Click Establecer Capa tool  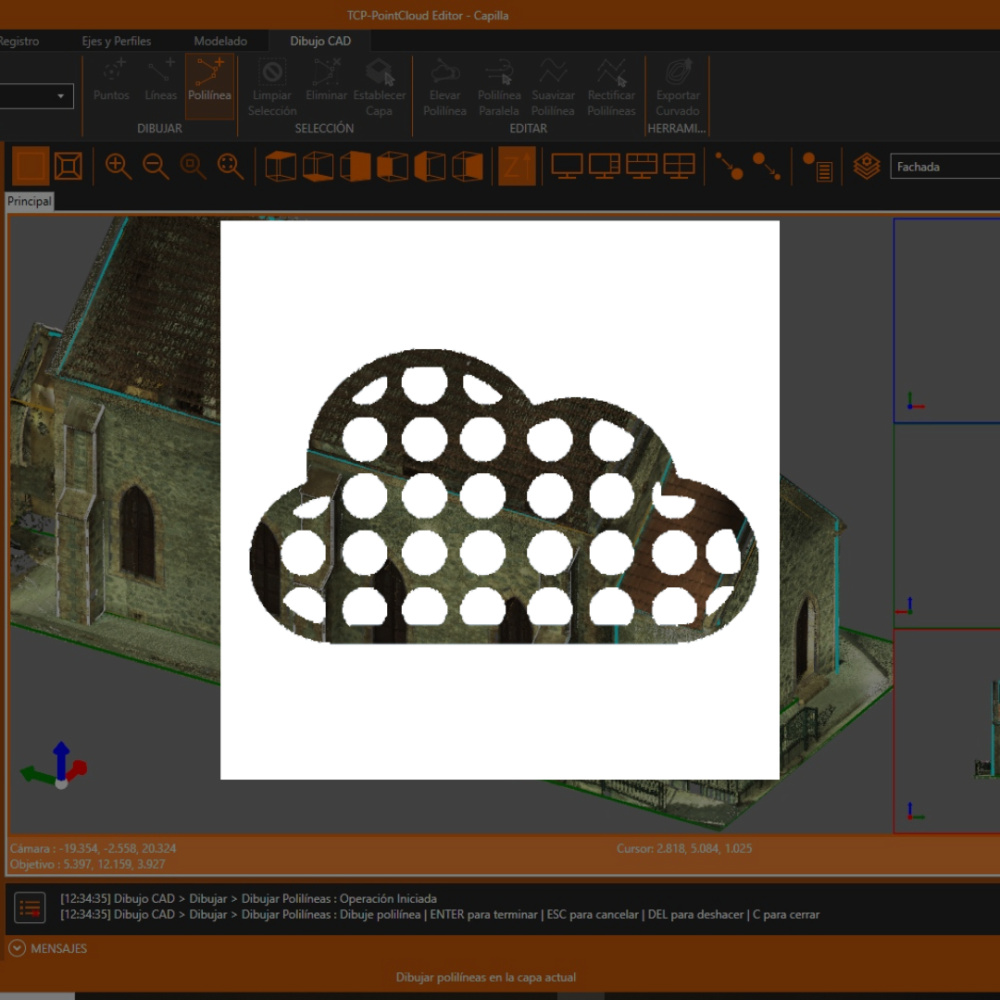tap(379, 88)
